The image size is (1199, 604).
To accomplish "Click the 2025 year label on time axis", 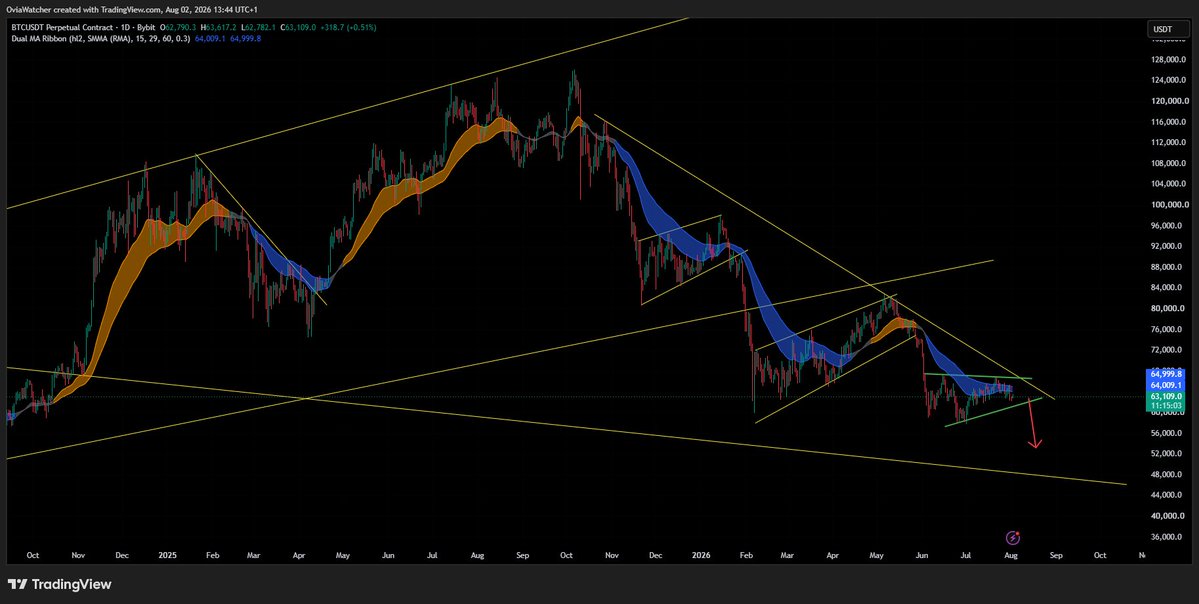I will [x=166, y=555].
